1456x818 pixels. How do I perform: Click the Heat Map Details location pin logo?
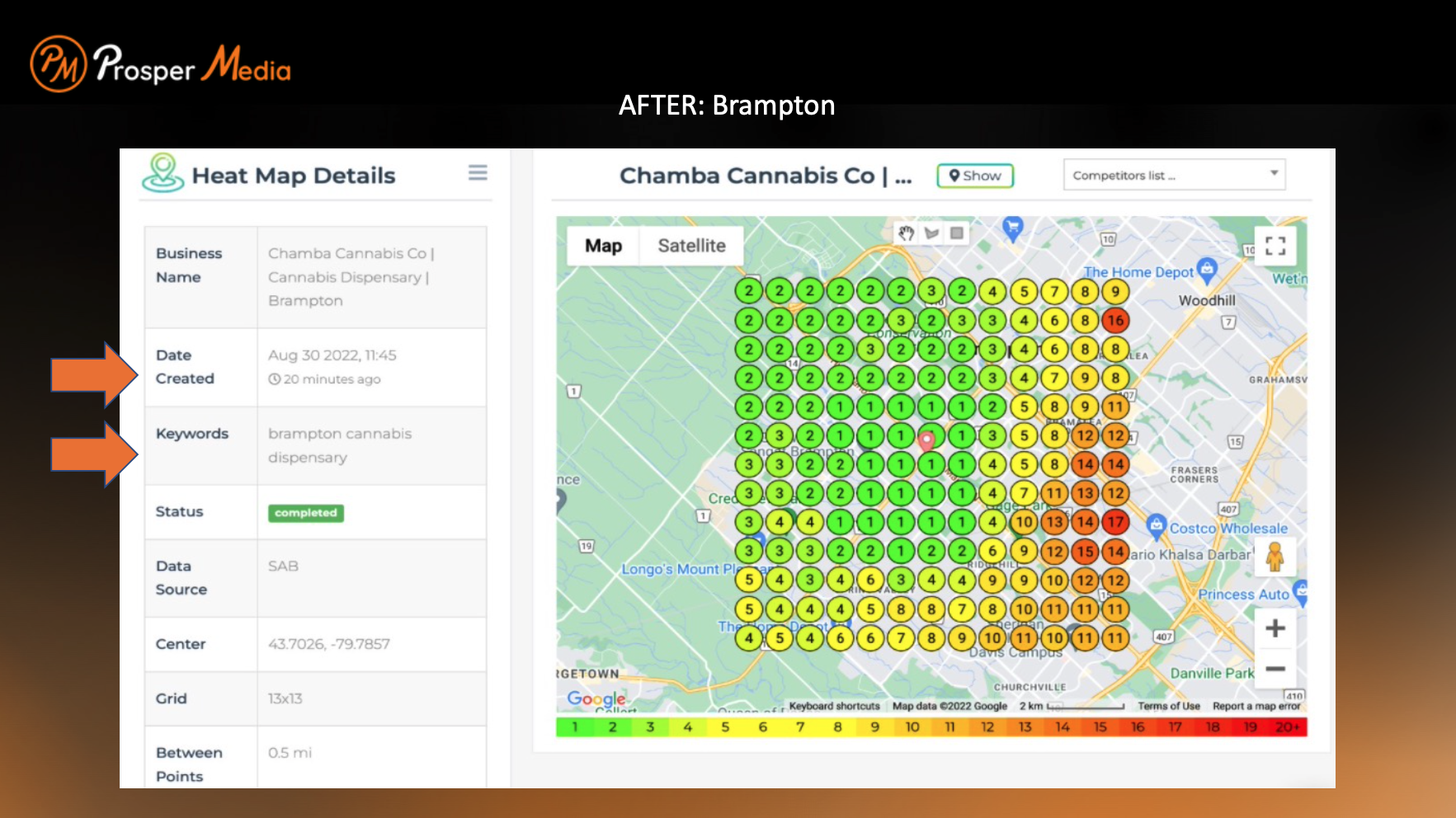163,172
